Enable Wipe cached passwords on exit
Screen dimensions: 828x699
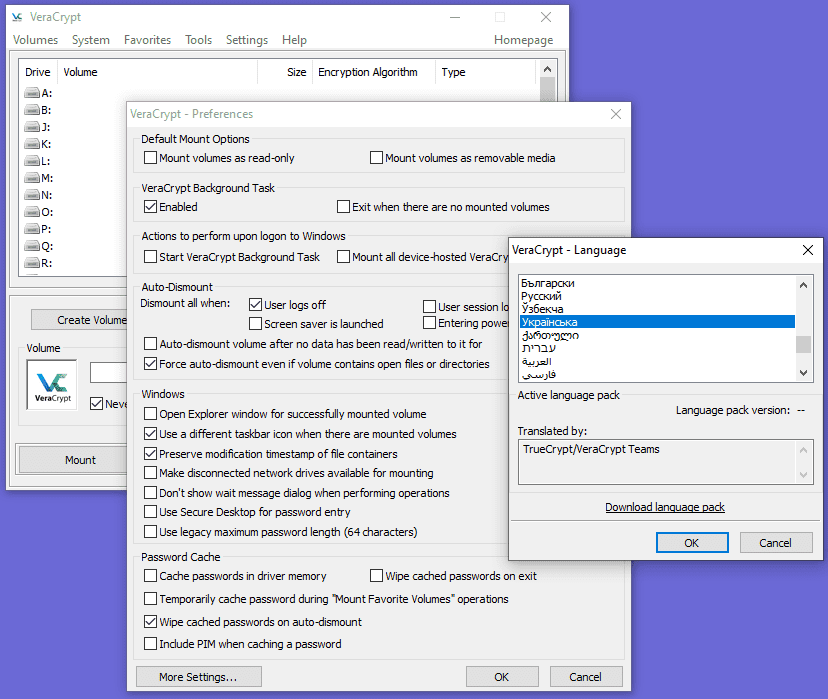click(376, 576)
